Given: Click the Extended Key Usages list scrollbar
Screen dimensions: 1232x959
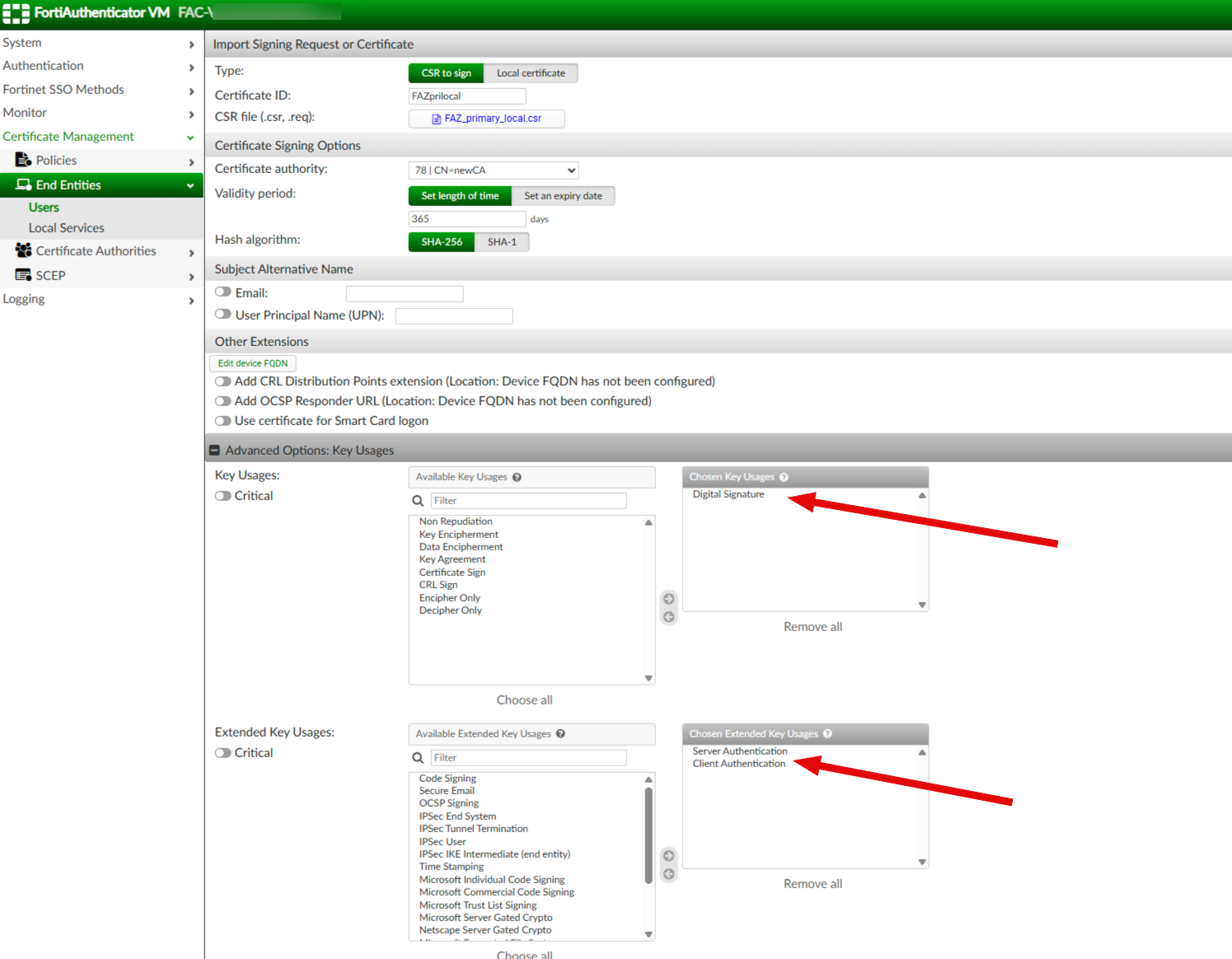Looking at the screenshot, I should (x=649, y=835).
